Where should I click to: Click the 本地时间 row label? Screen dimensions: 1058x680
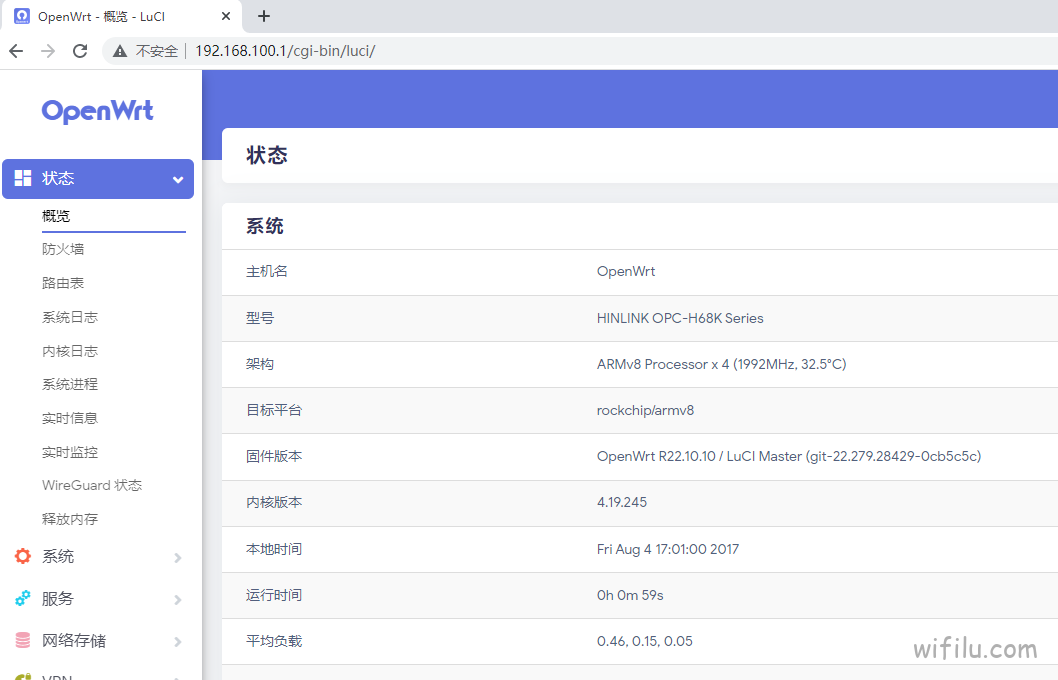pyautogui.click(x=274, y=549)
